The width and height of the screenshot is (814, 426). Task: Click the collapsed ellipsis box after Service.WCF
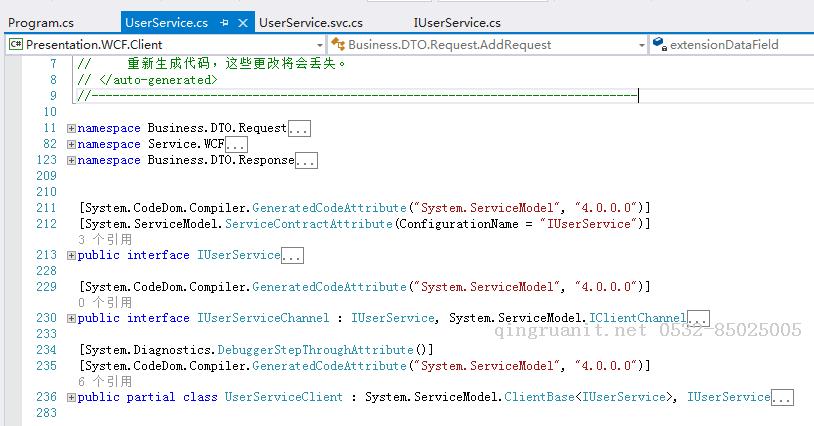pos(236,145)
